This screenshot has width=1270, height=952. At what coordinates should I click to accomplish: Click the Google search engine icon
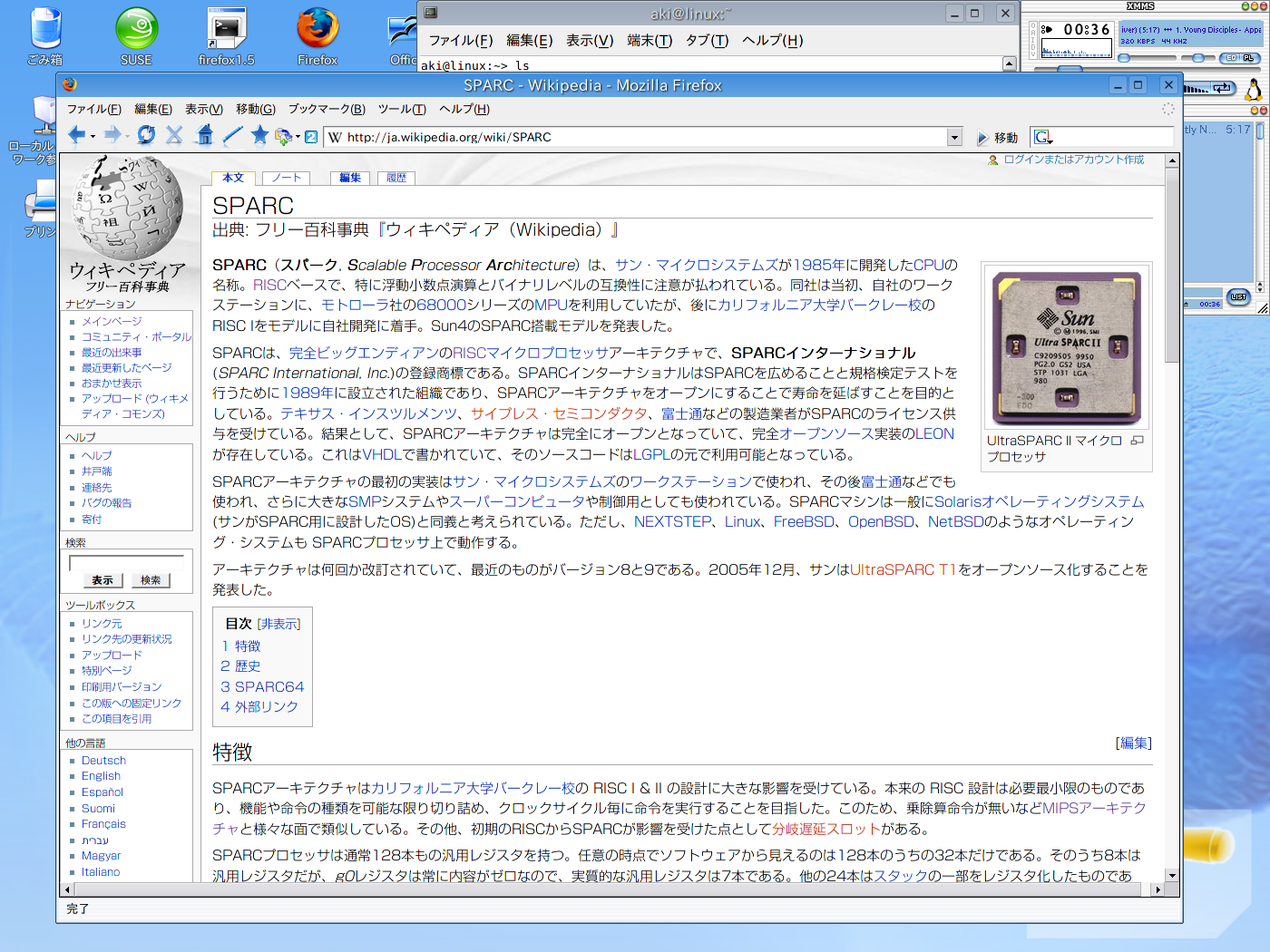click(x=1043, y=138)
